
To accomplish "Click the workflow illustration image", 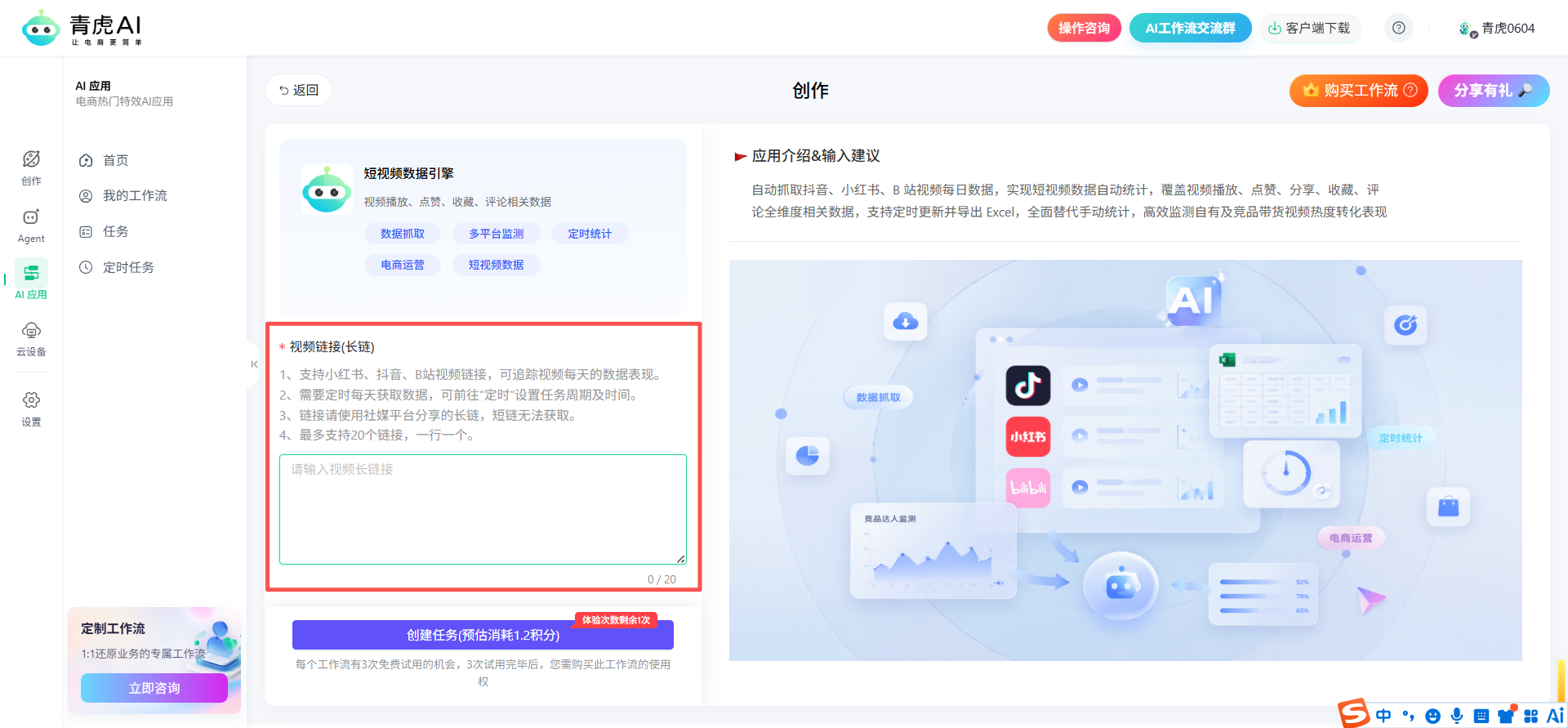I will 1125,460.
